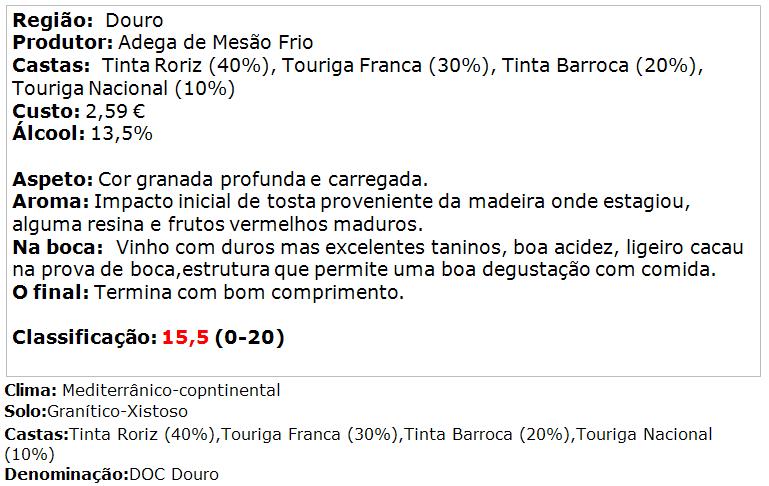
Task: Click the O final heading
Action: [51, 292]
